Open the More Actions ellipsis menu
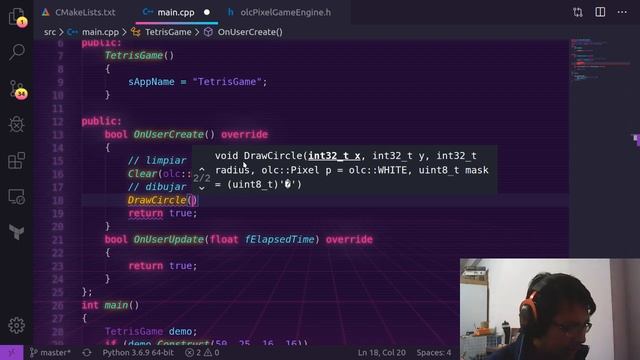This screenshot has width=640, height=360. 622,12
